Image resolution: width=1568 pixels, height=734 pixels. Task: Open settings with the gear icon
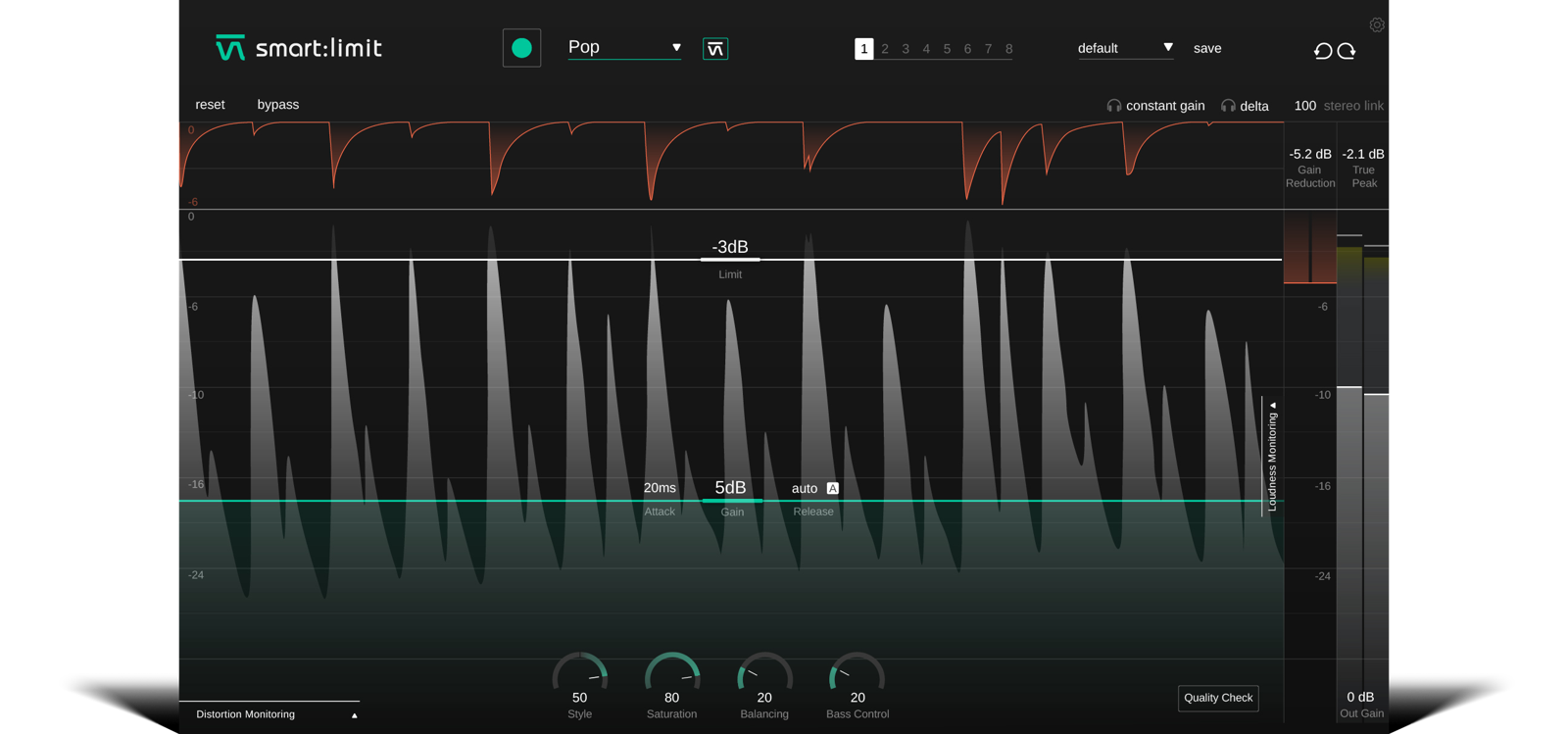1377,25
